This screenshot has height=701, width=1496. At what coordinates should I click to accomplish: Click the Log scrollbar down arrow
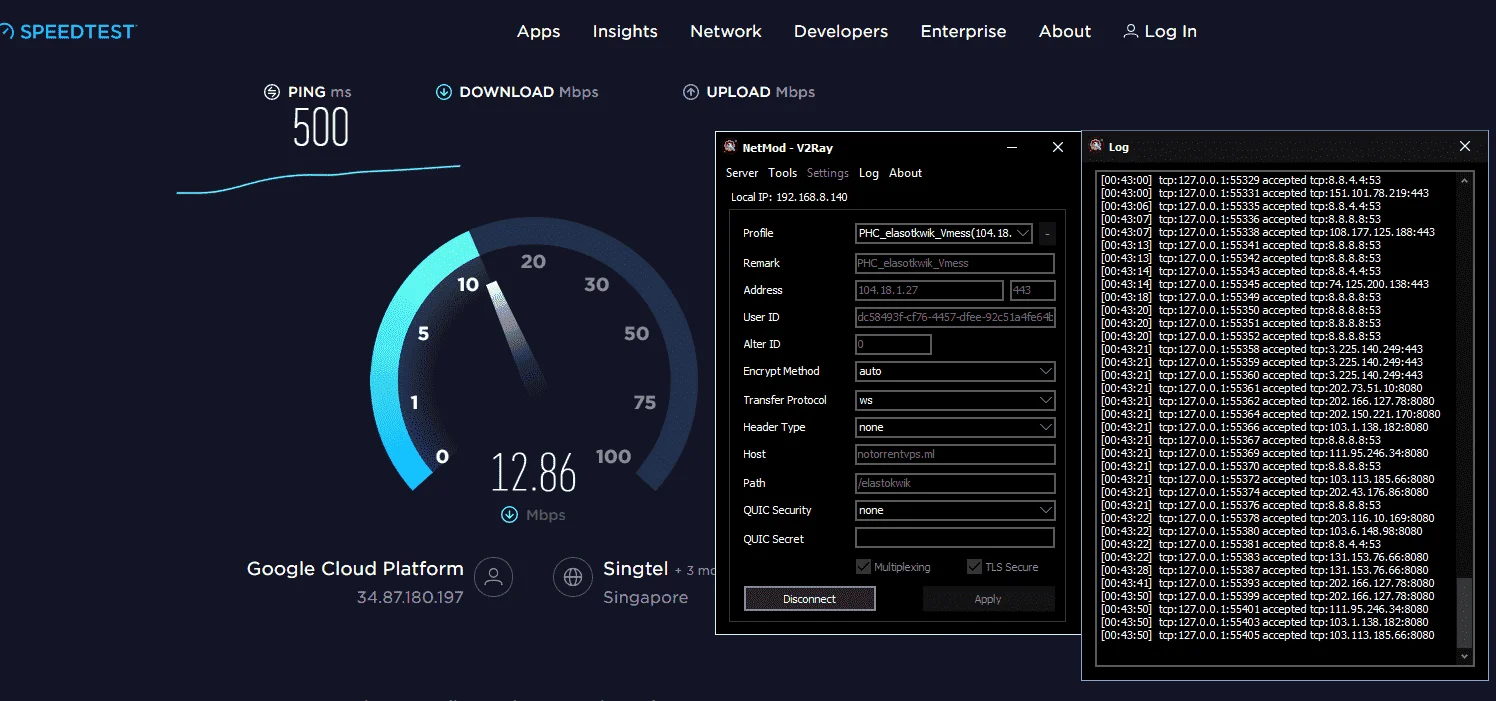[x=1465, y=656]
